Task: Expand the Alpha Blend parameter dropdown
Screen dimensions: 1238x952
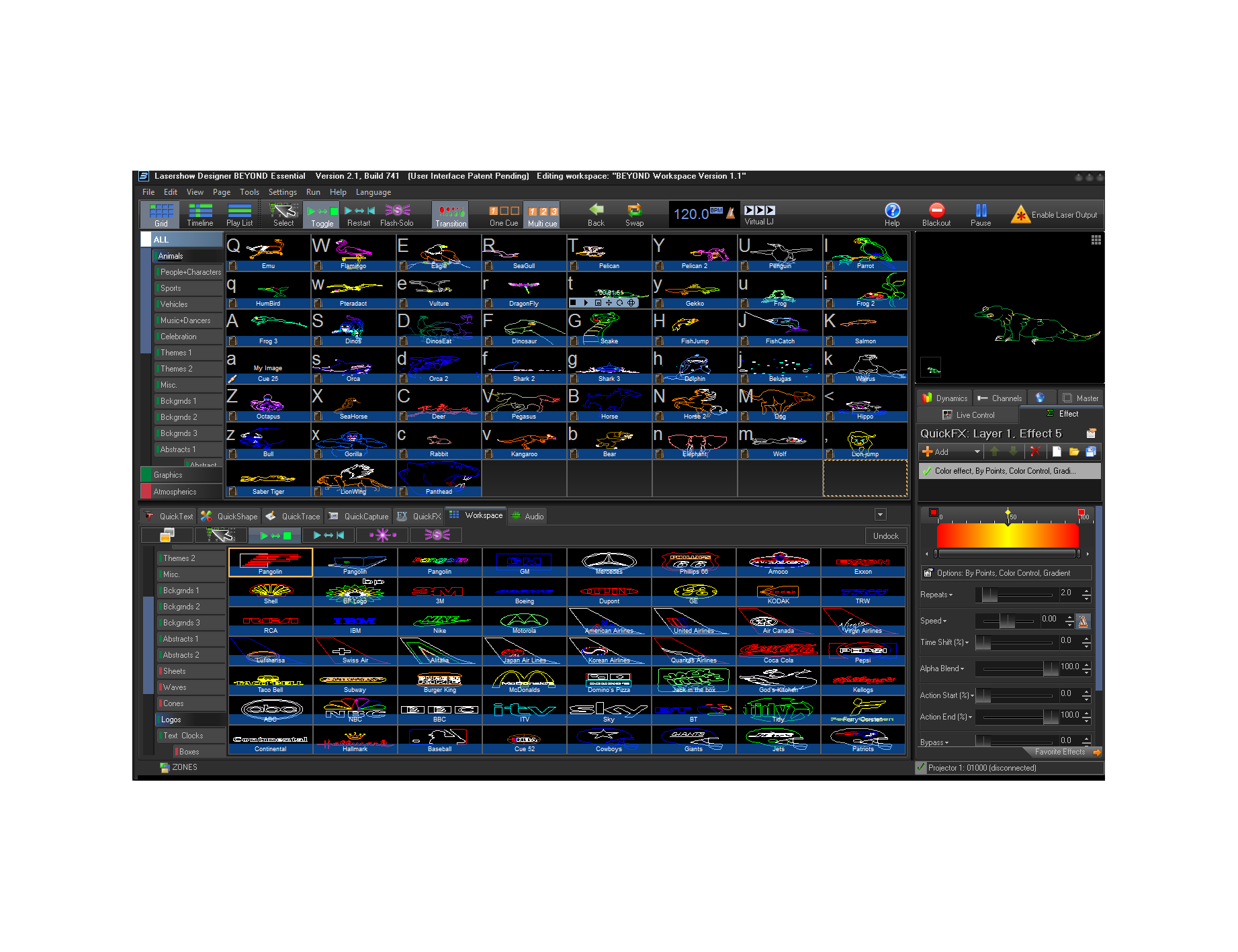Action: 942,668
